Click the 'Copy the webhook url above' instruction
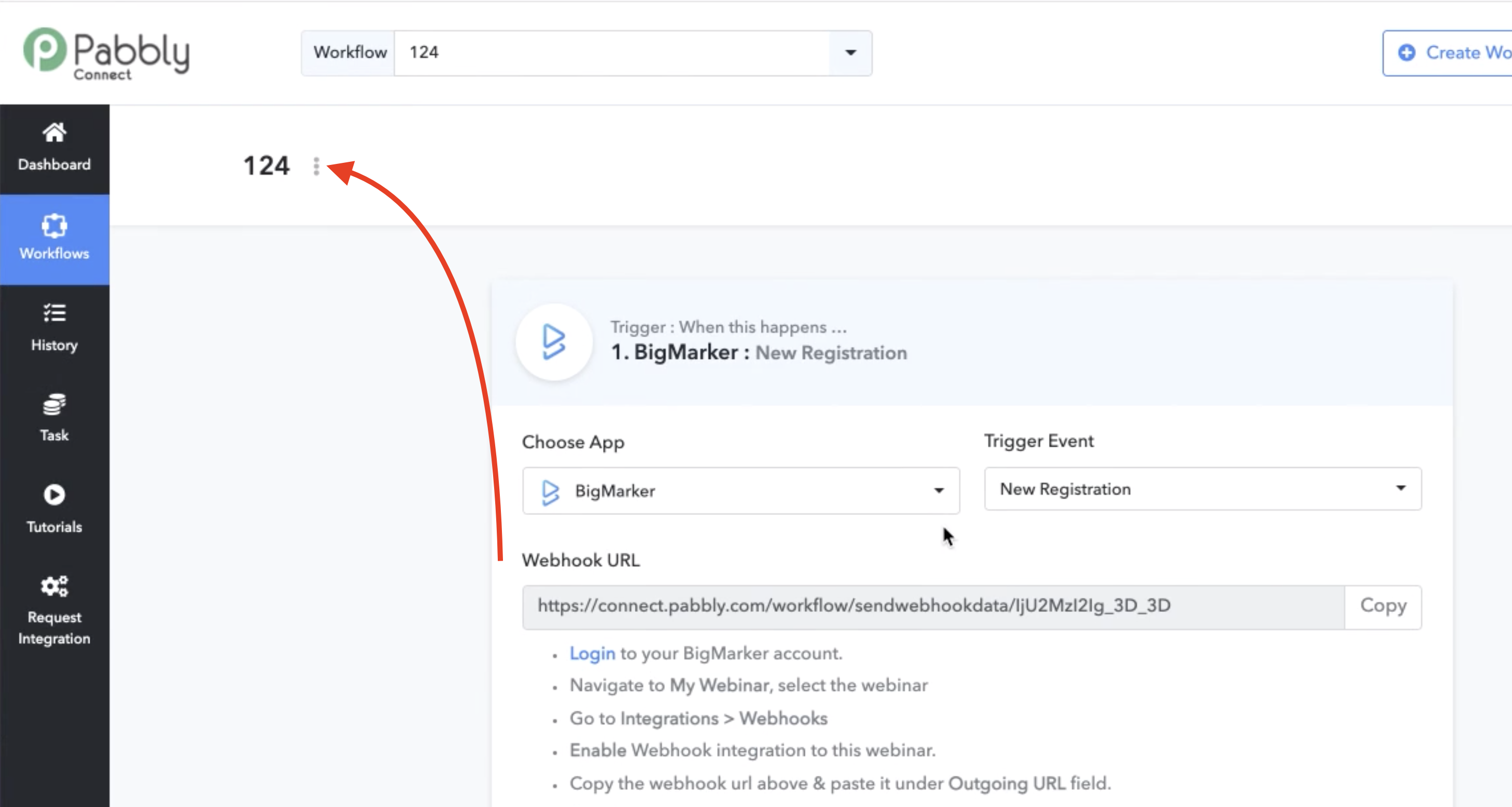The height and width of the screenshot is (807, 1512). point(840,784)
